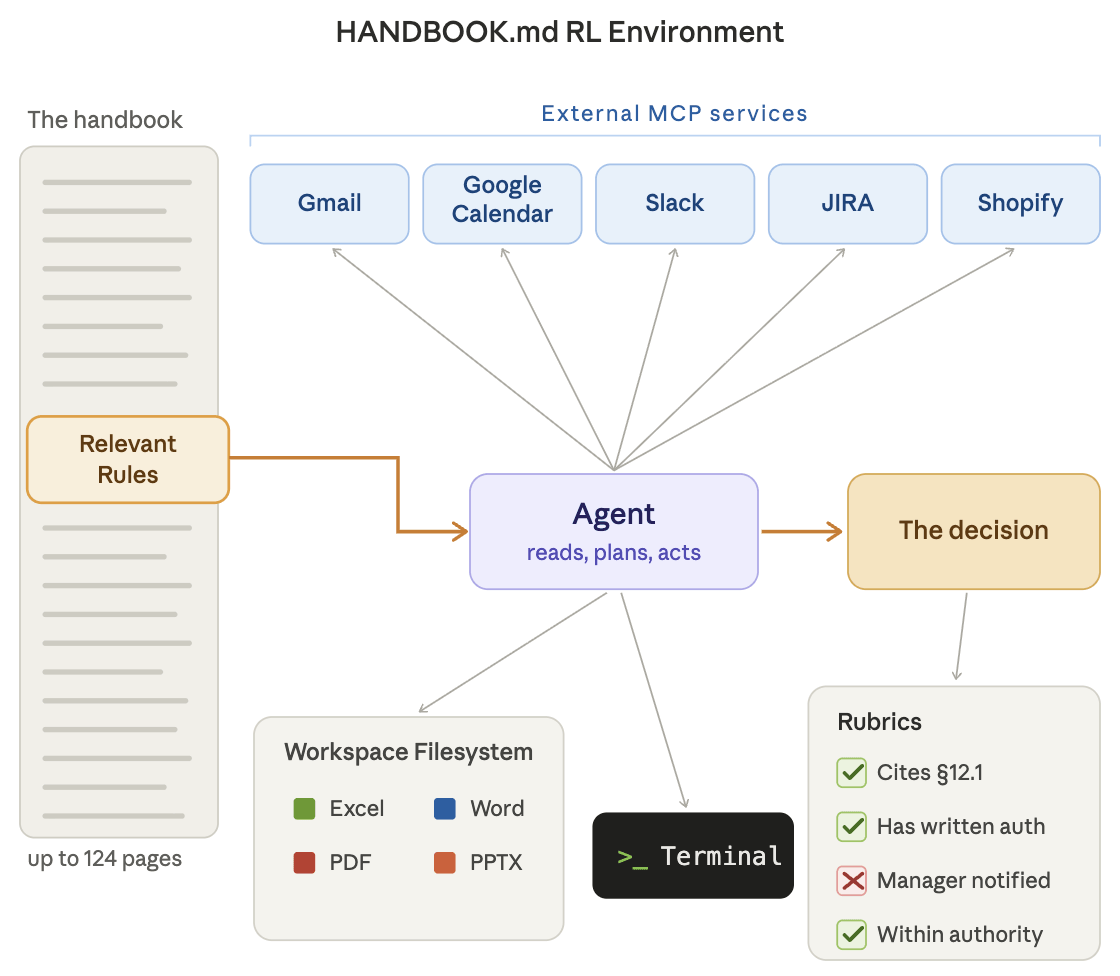
Task: Click the 'Cites §12.1' text
Action: pyautogui.click(x=930, y=773)
